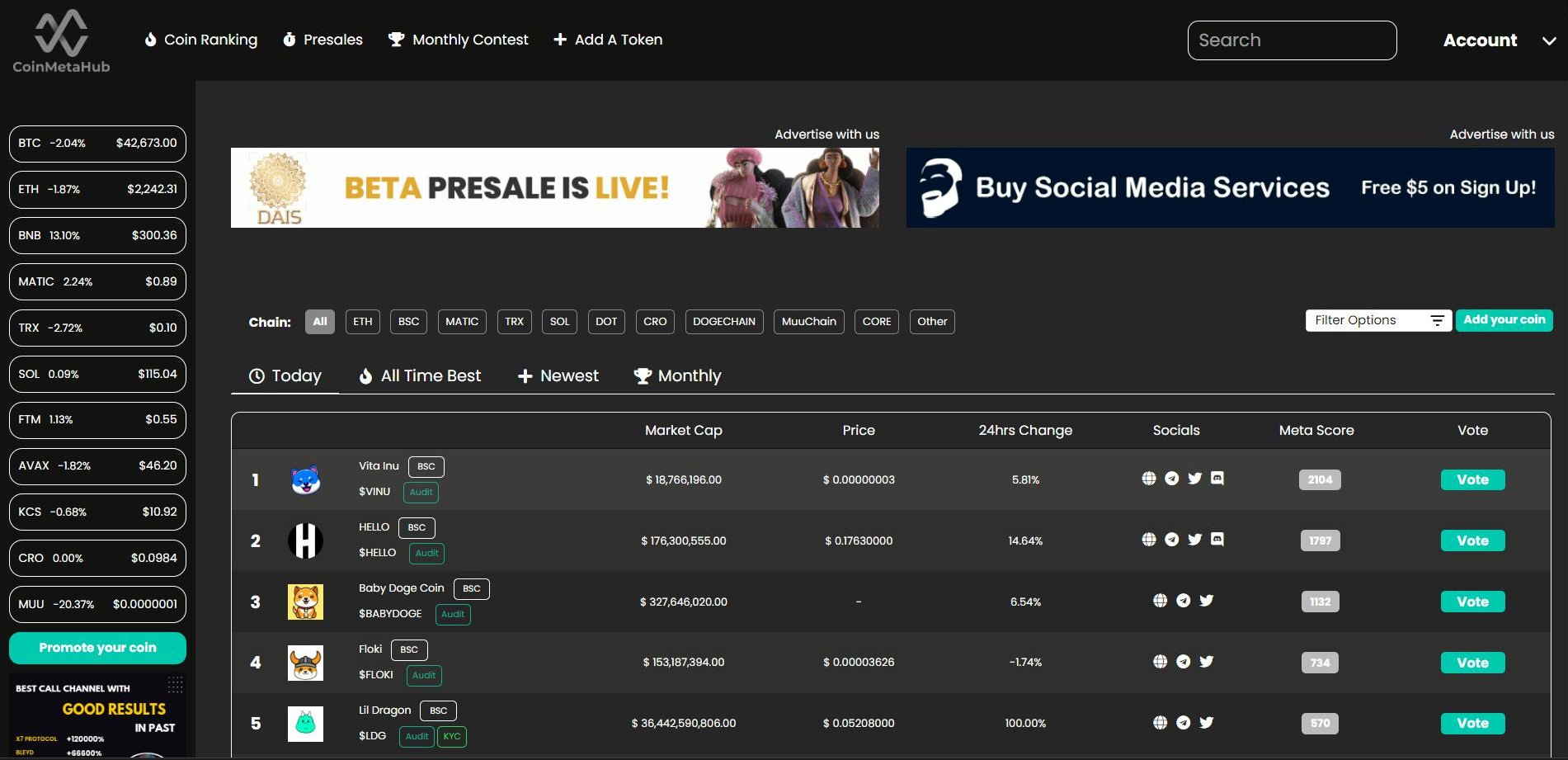Vote for Baby Doge Coin
The height and width of the screenshot is (760, 1568).
point(1472,602)
